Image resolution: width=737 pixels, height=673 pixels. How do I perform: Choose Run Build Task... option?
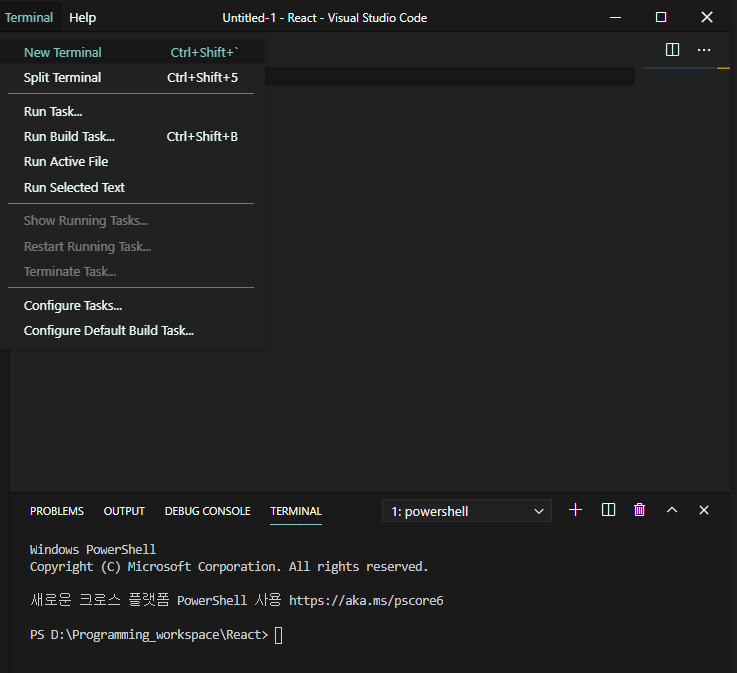pyautogui.click(x=132, y=136)
